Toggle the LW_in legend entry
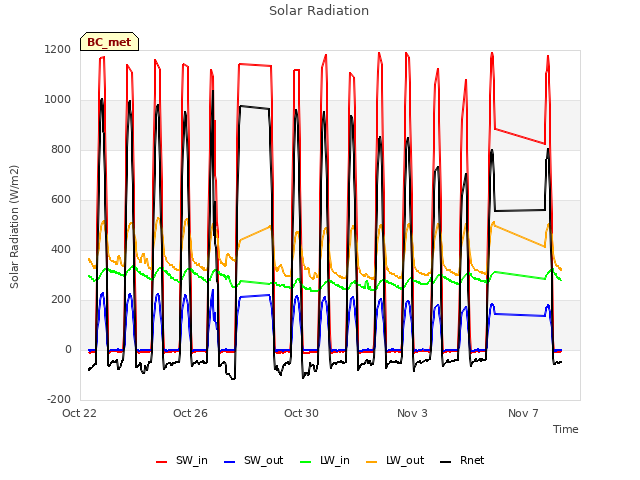 pyautogui.click(x=325, y=461)
